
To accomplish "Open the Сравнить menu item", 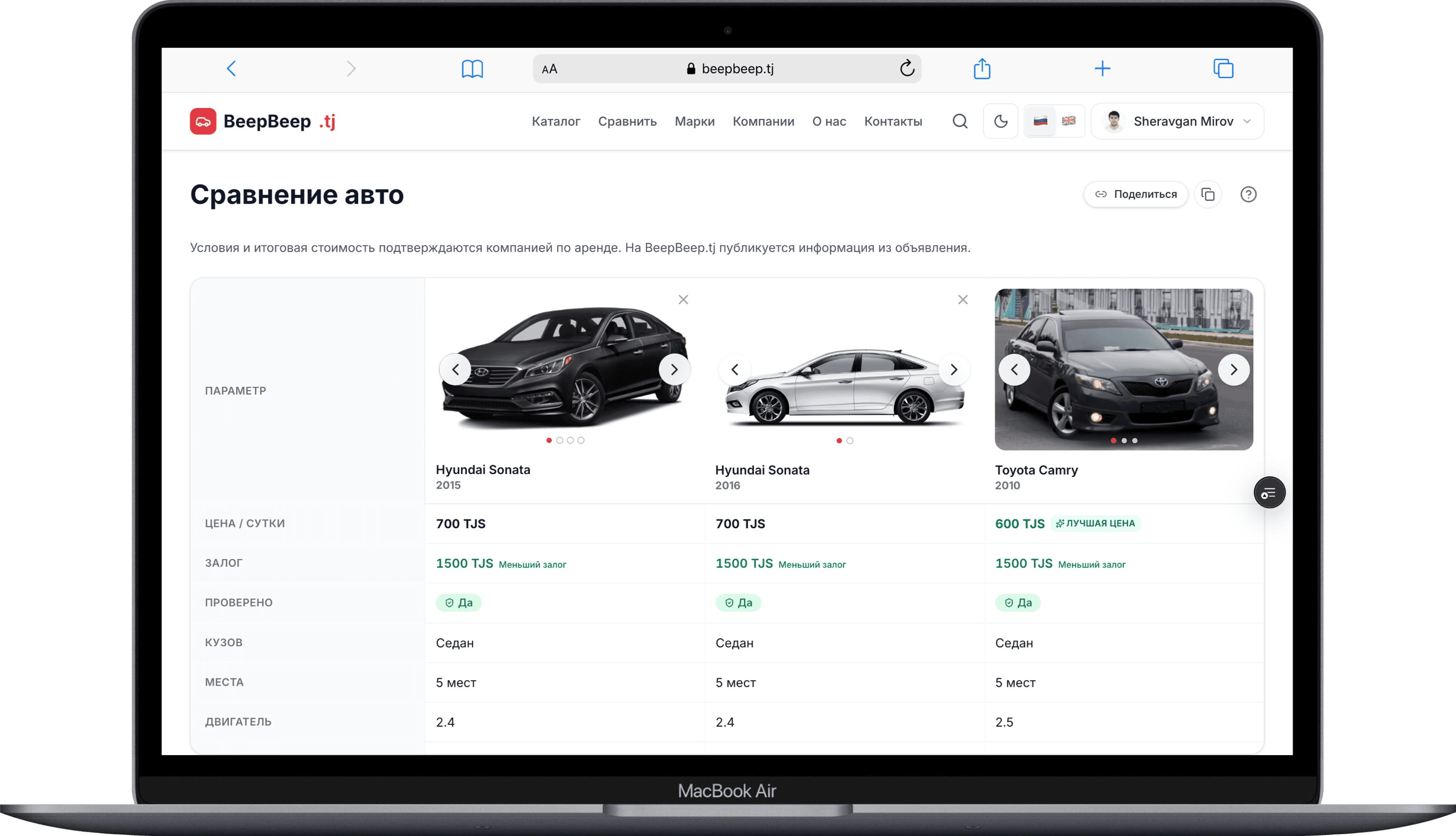I will (x=627, y=121).
